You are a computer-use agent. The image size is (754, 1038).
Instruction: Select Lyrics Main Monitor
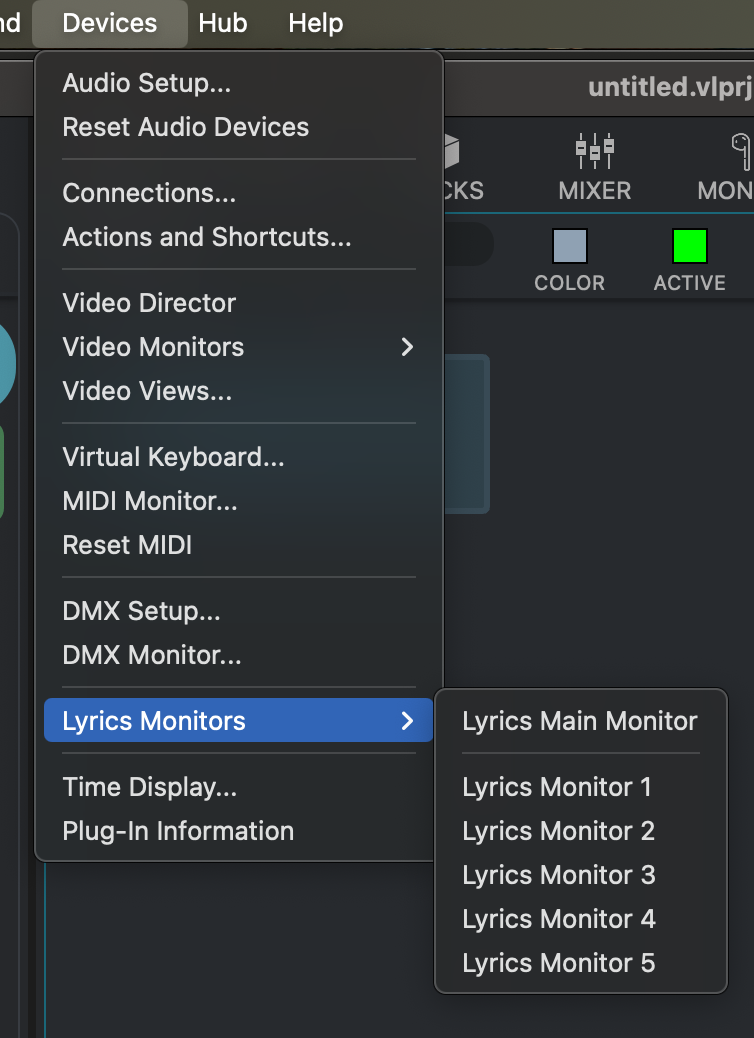(580, 721)
